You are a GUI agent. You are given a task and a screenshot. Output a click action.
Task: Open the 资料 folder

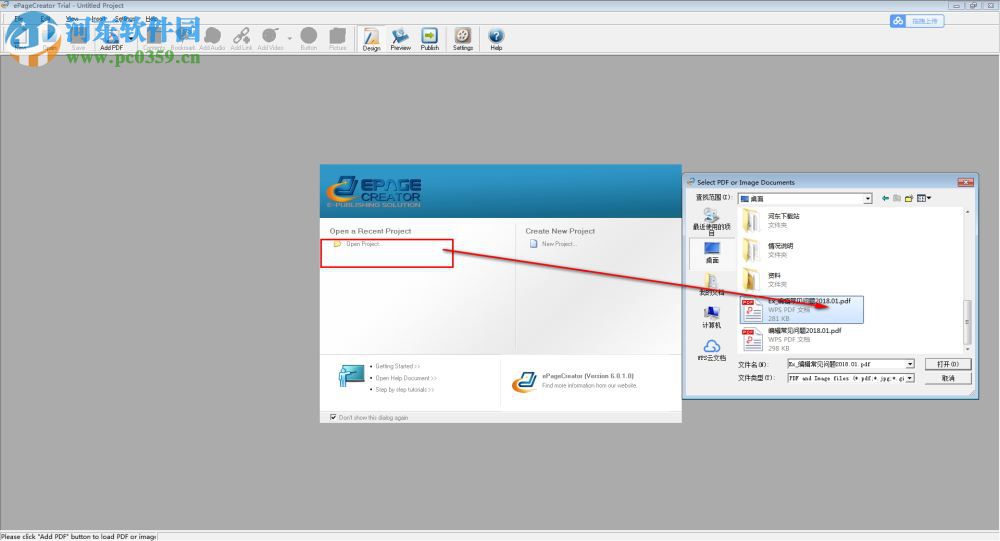tap(765, 279)
